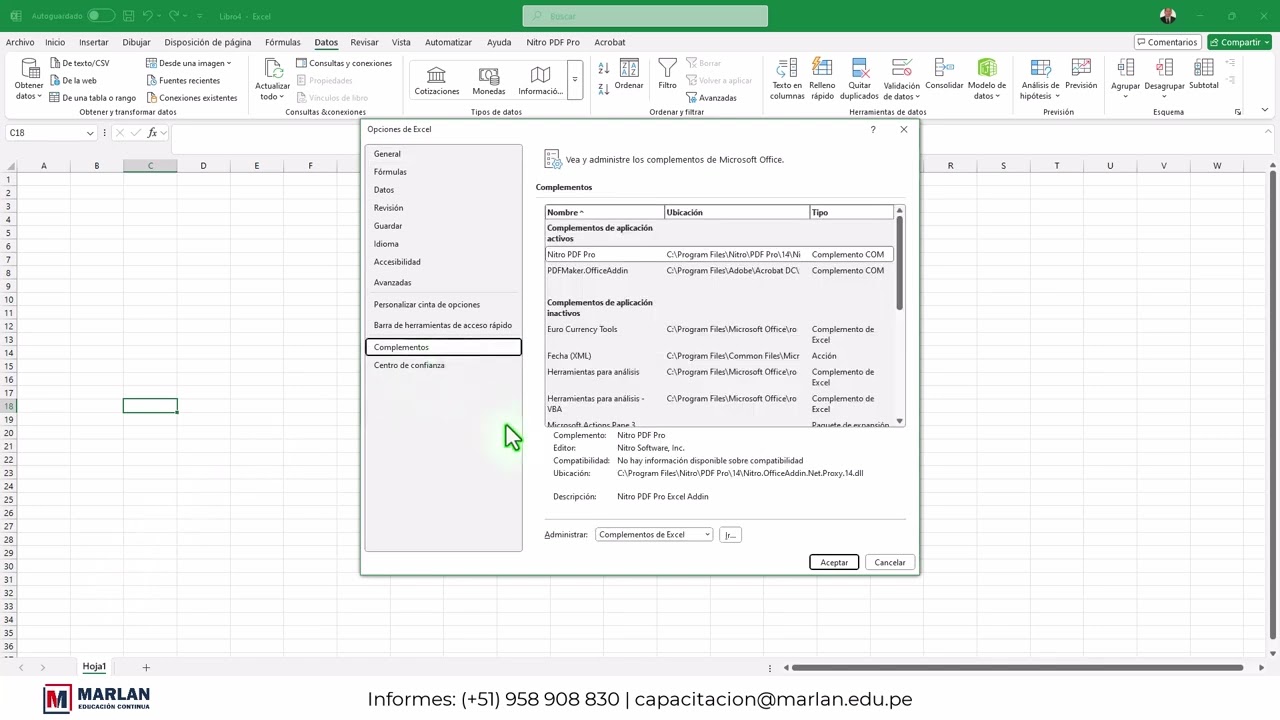Open Fuentes recientes

pos(182,80)
